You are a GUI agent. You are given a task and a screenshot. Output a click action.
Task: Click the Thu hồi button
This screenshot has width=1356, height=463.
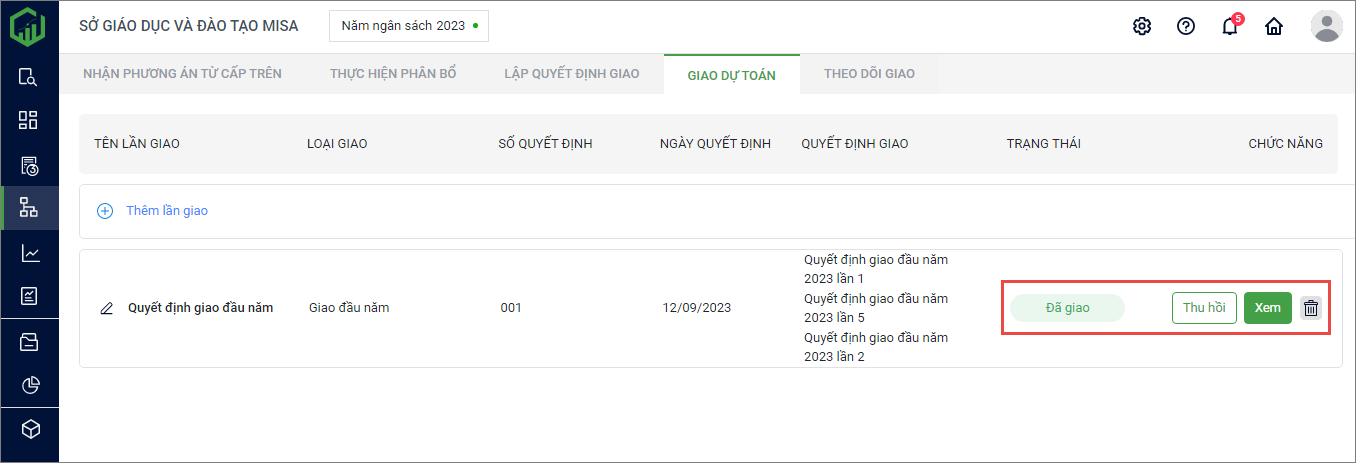(x=1204, y=308)
